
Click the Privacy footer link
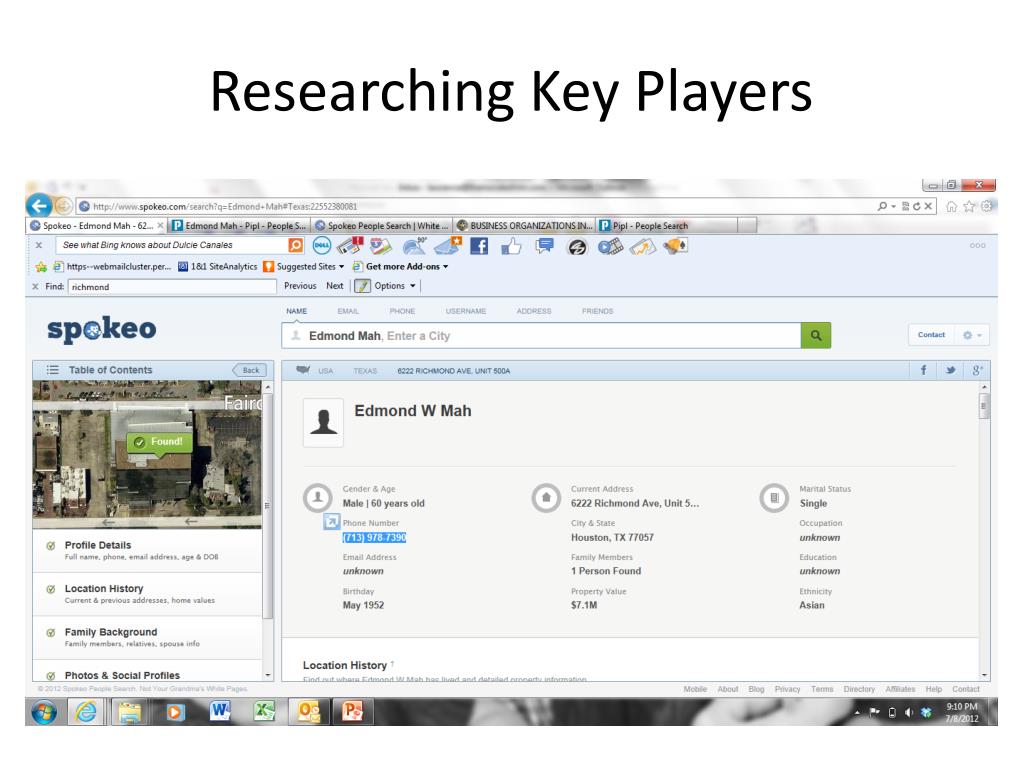787,690
